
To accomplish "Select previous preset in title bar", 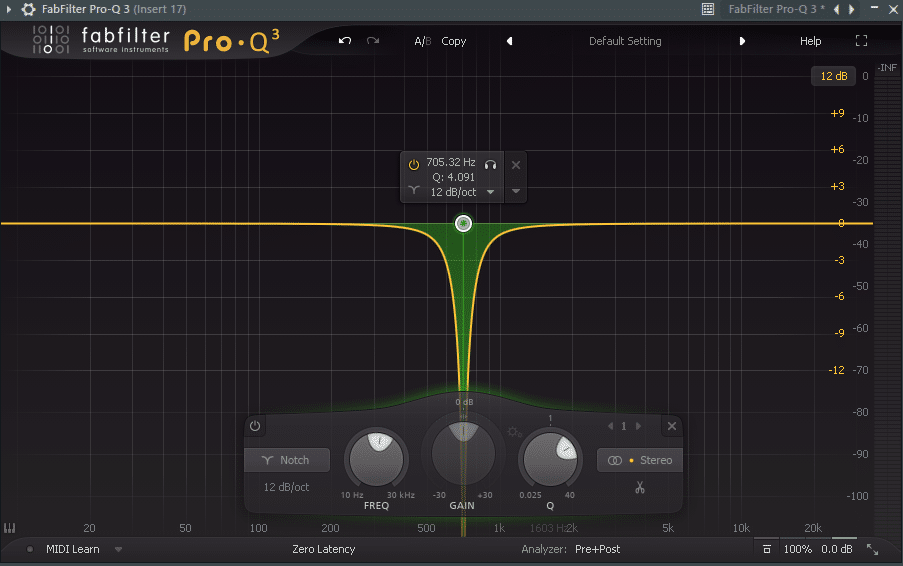I will [837, 9].
